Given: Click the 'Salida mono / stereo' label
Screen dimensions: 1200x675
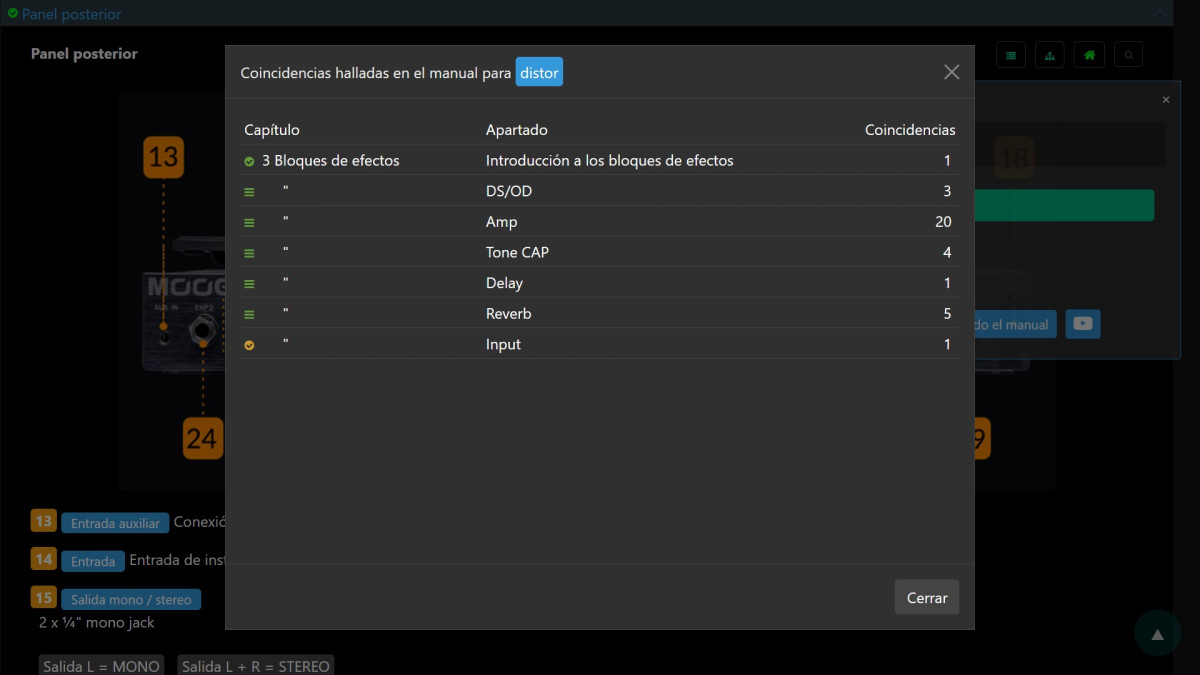Looking at the screenshot, I should 131,600.
